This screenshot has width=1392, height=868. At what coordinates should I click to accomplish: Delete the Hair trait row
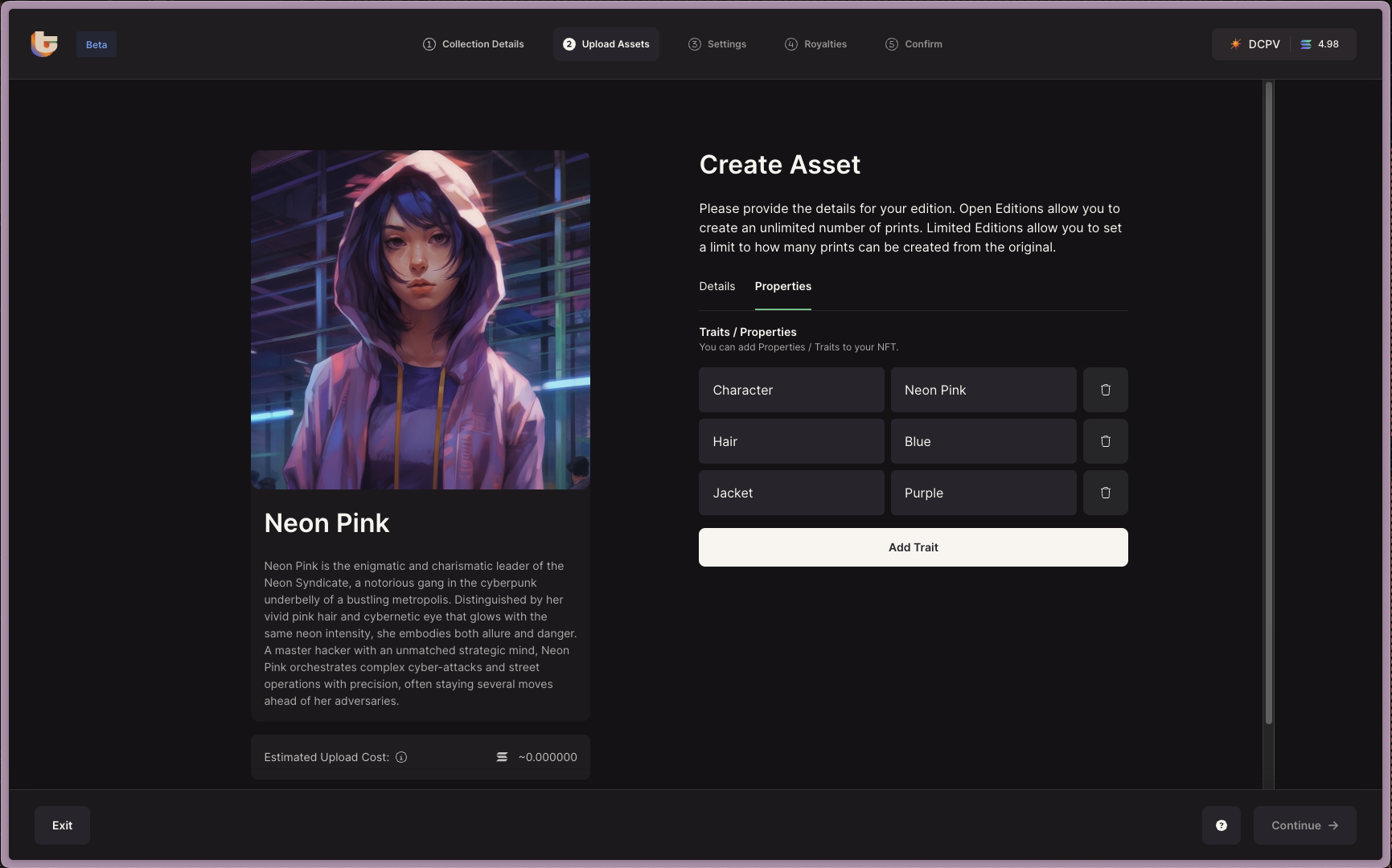click(1105, 441)
